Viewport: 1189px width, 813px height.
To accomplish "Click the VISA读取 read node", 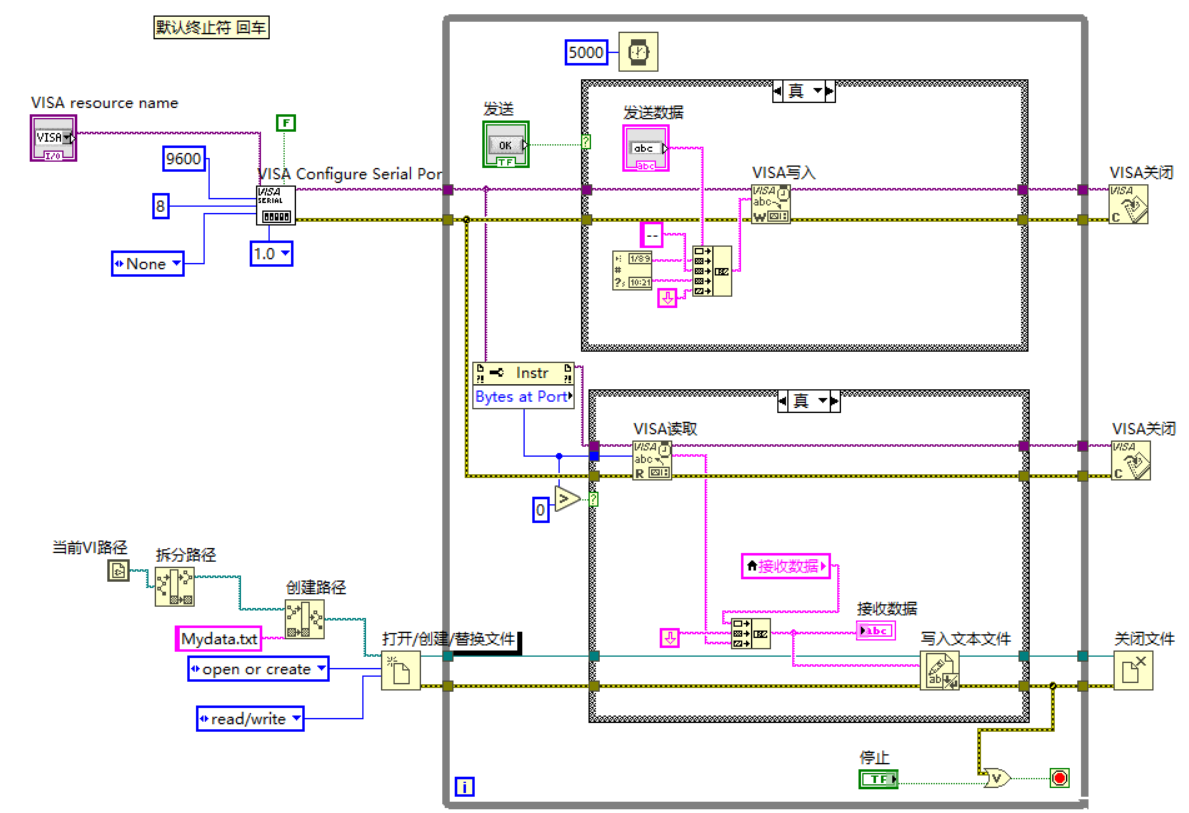I will click(x=652, y=460).
